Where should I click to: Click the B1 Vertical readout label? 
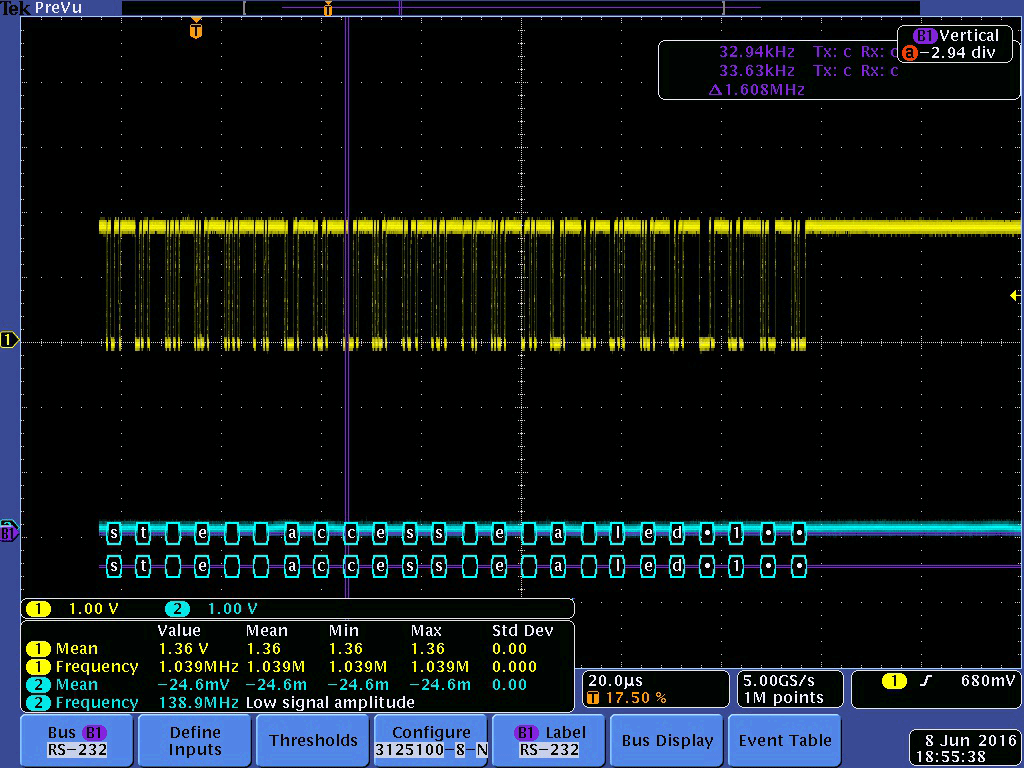(956, 35)
